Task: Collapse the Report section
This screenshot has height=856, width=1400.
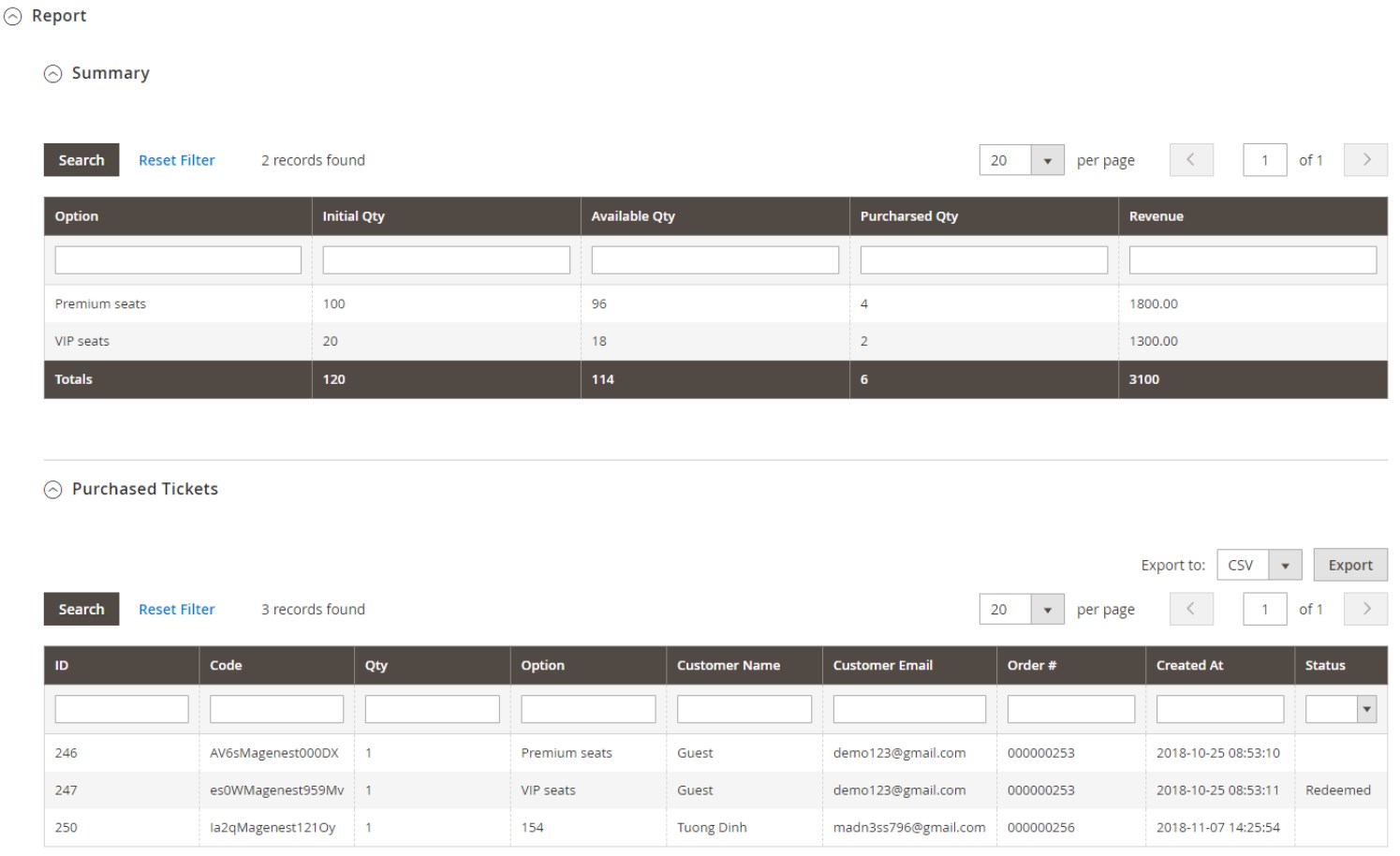Action: pos(13,17)
